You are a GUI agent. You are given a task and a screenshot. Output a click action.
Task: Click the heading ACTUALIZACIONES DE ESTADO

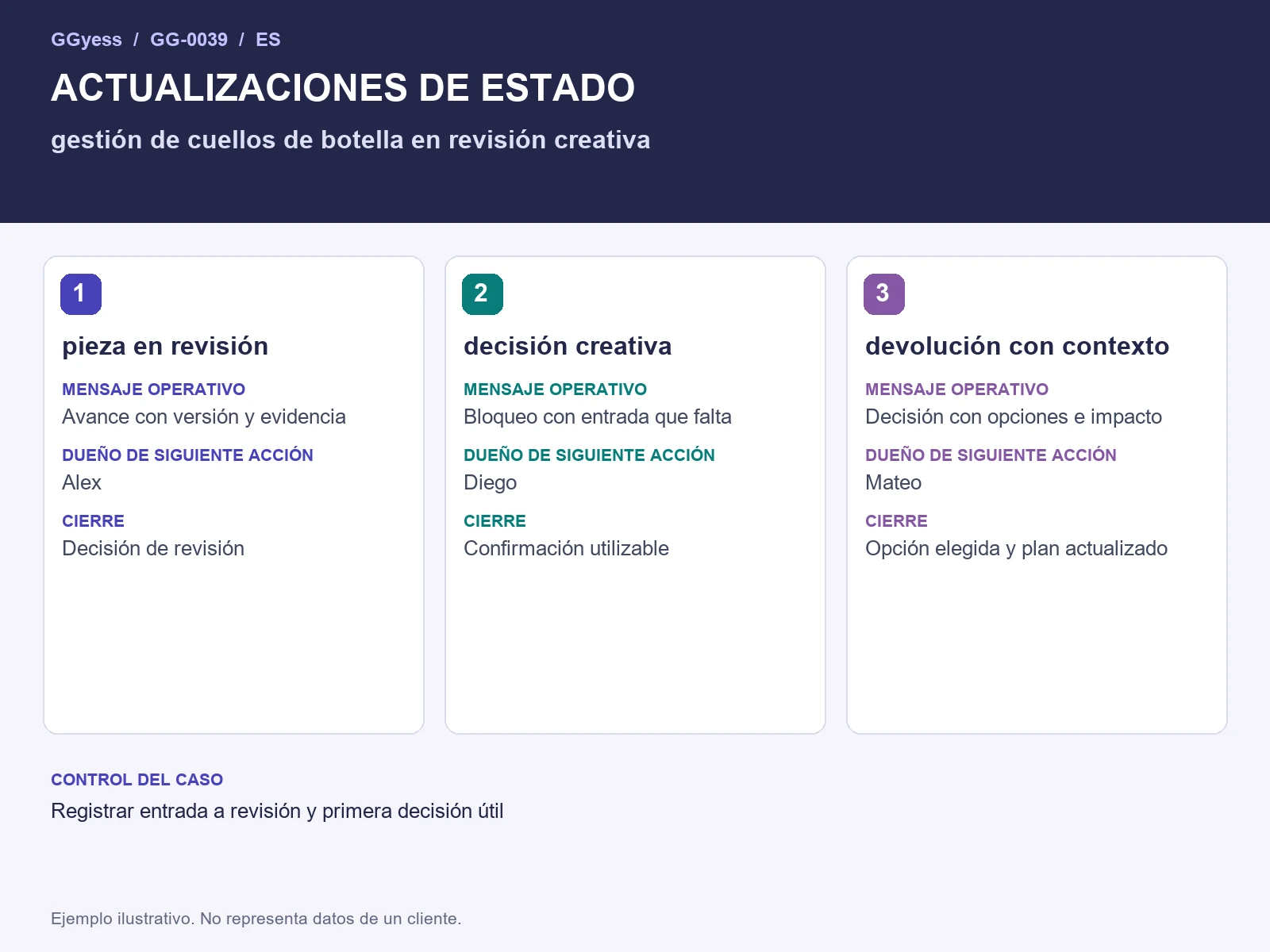[x=343, y=87]
